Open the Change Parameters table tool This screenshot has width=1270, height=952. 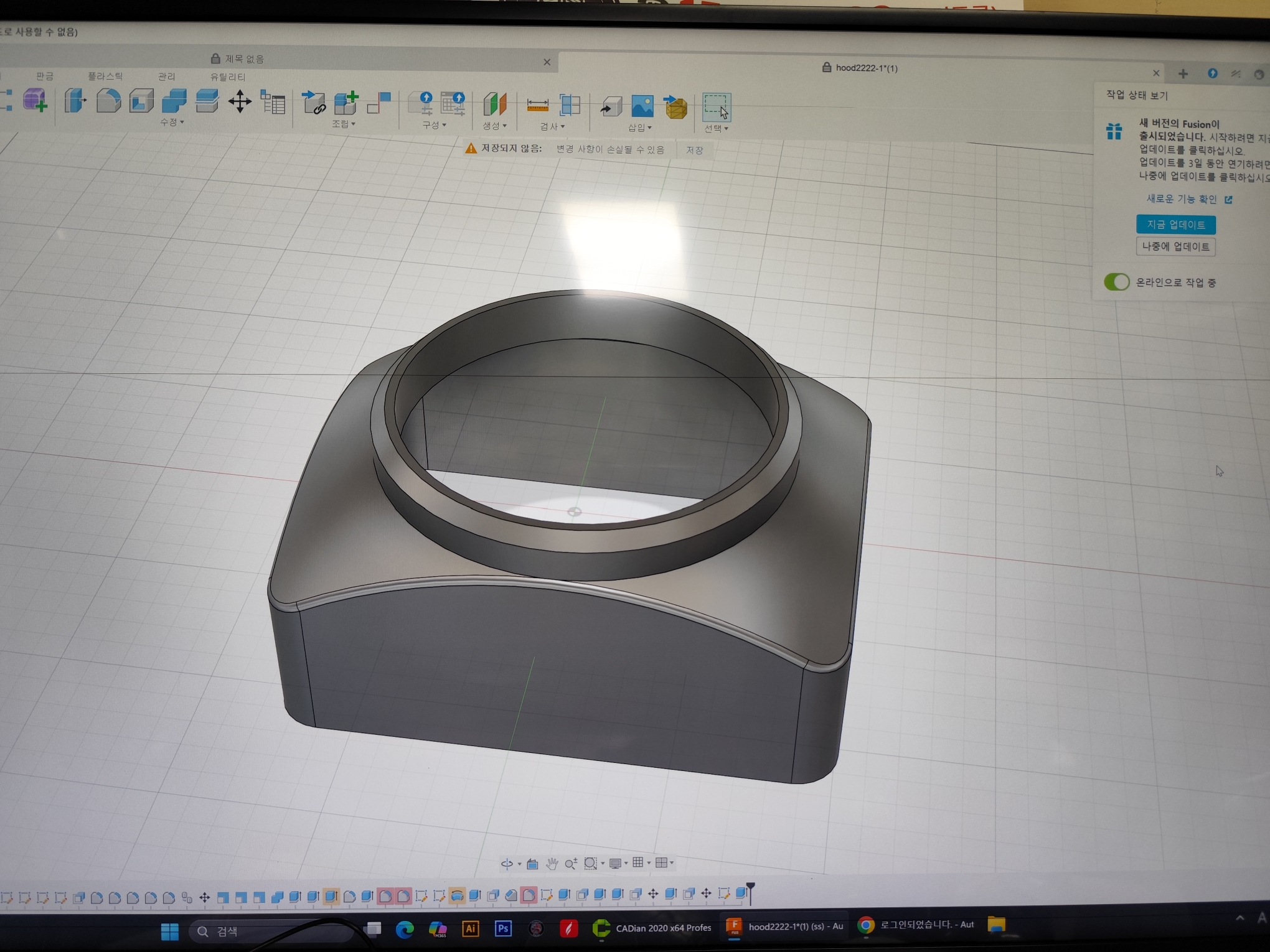[x=273, y=102]
